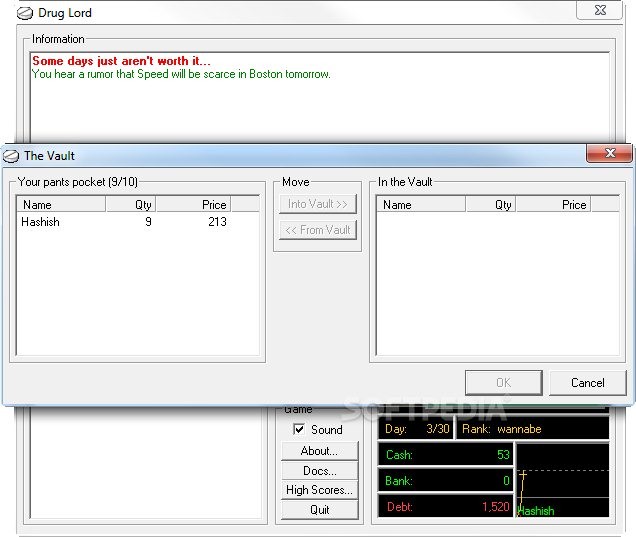Cancel the Vault dialog
Viewport: 636px width, 537px height.
pos(588,382)
